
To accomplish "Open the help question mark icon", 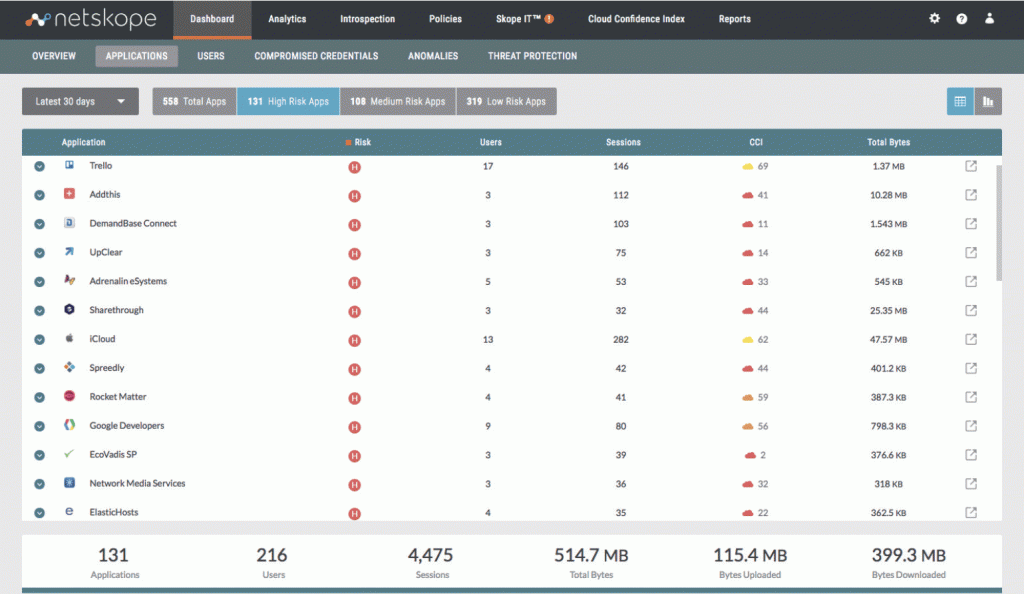I will [x=961, y=19].
